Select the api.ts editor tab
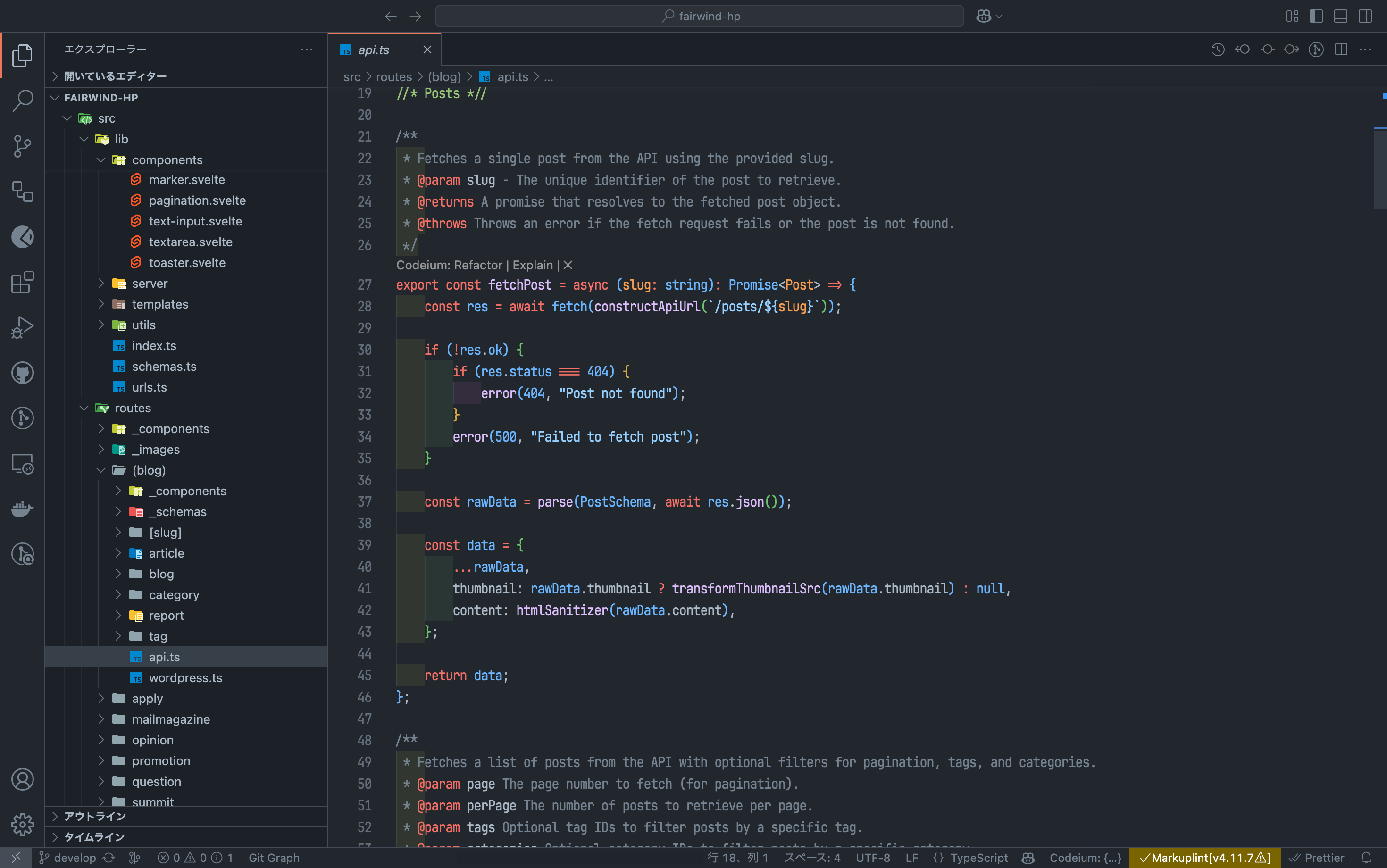 point(373,50)
